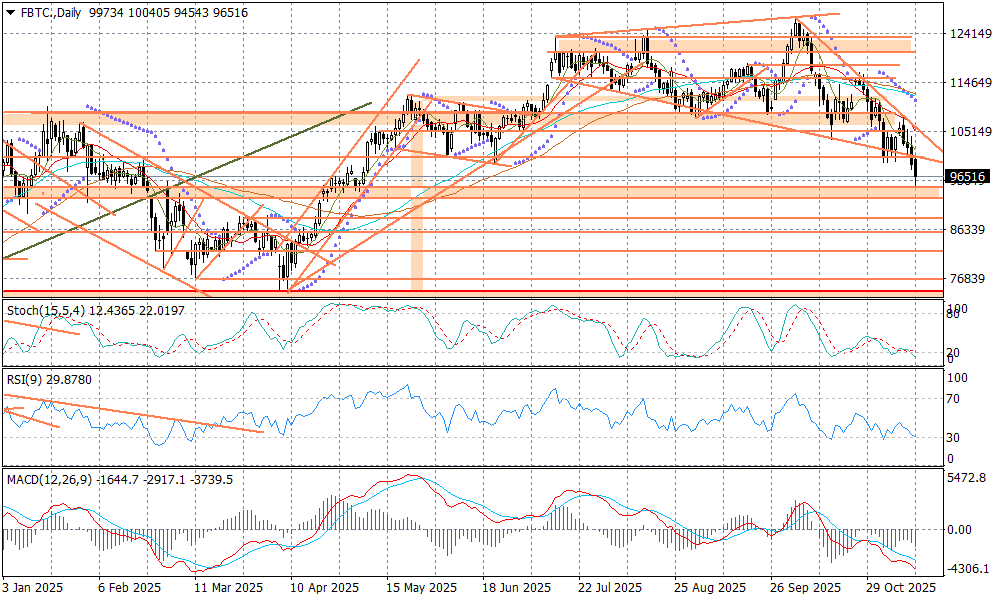Click the 114649 price axis level
The image size is (1000, 600).
click(x=968, y=83)
